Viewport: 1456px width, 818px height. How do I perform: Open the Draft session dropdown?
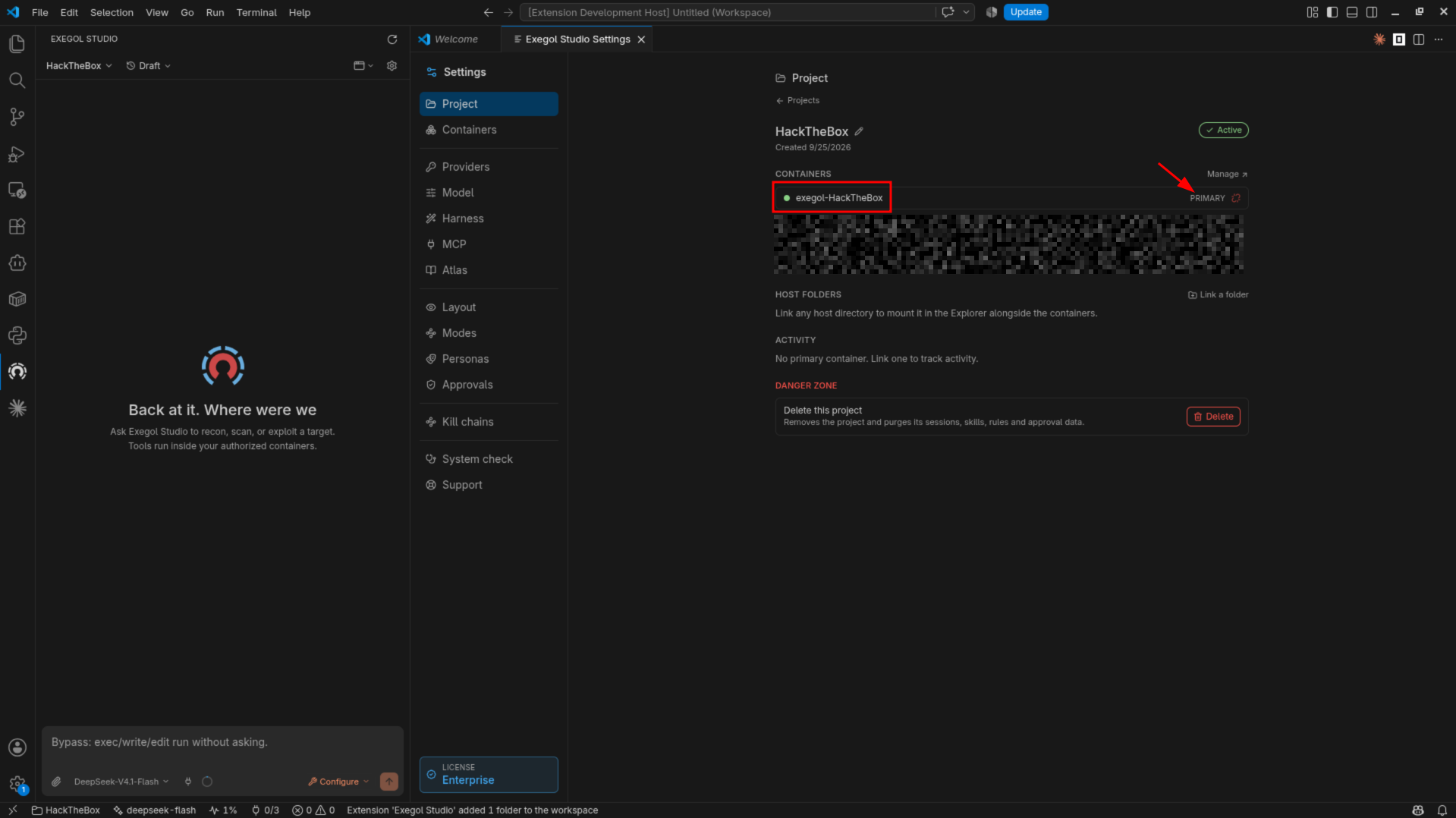click(148, 66)
